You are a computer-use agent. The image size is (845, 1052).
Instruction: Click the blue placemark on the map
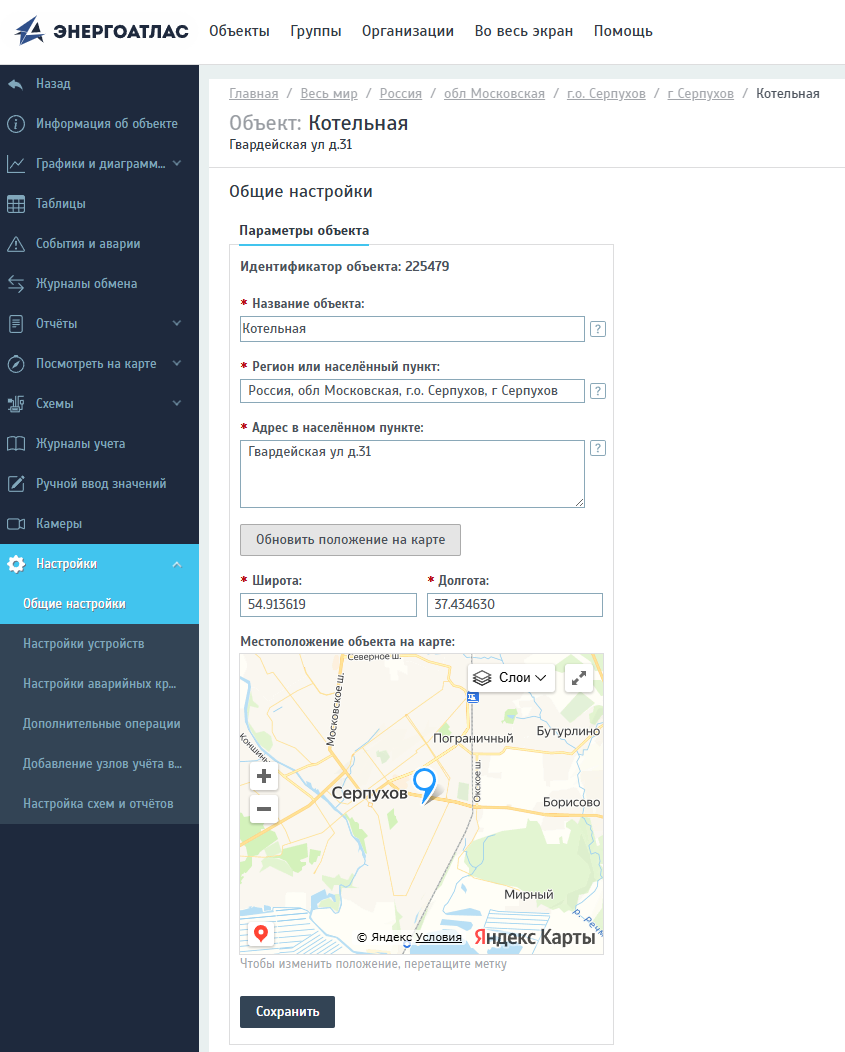coord(424,784)
